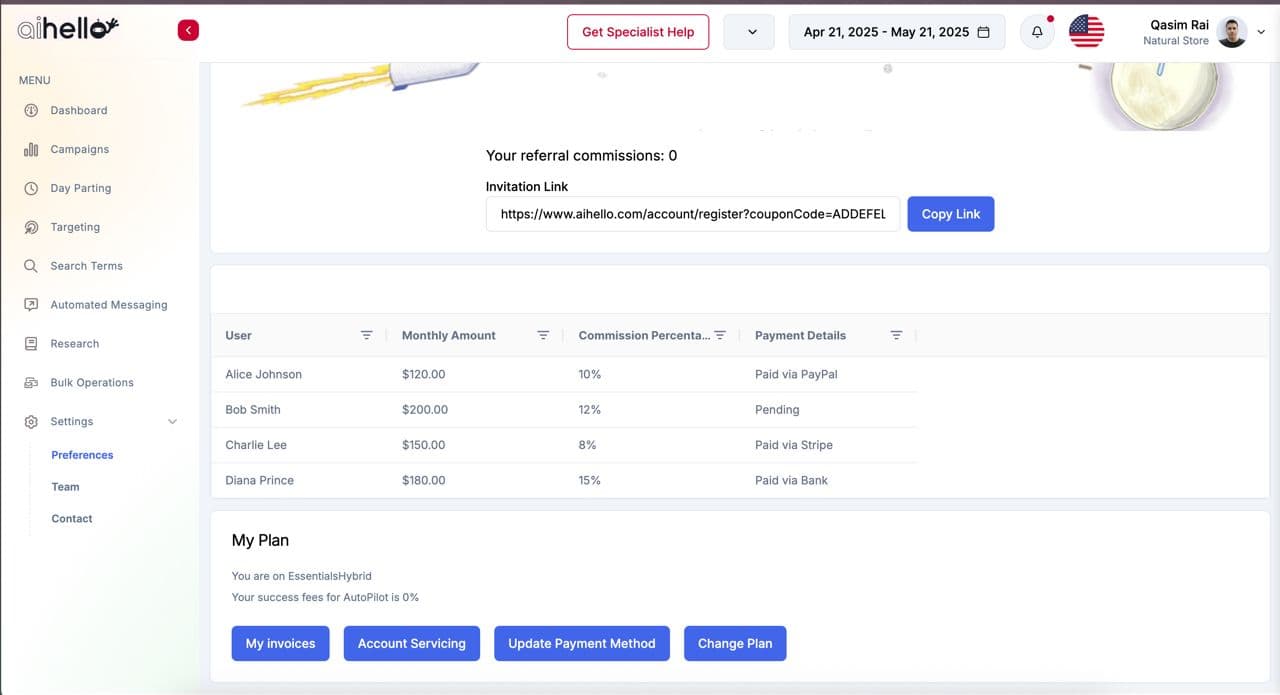Expand the Settings menu chevron
1280x695 pixels.
(172, 422)
